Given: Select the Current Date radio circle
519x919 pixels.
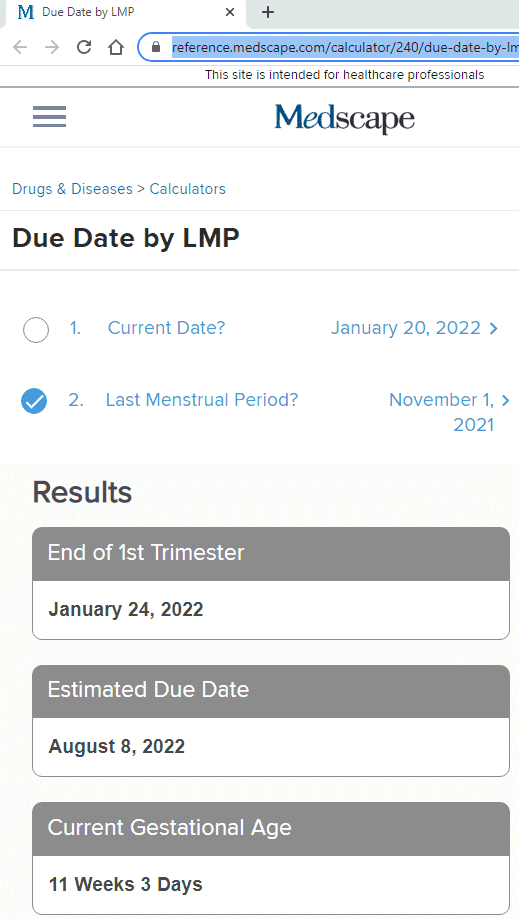Looking at the screenshot, I should click(x=36, y=330).
